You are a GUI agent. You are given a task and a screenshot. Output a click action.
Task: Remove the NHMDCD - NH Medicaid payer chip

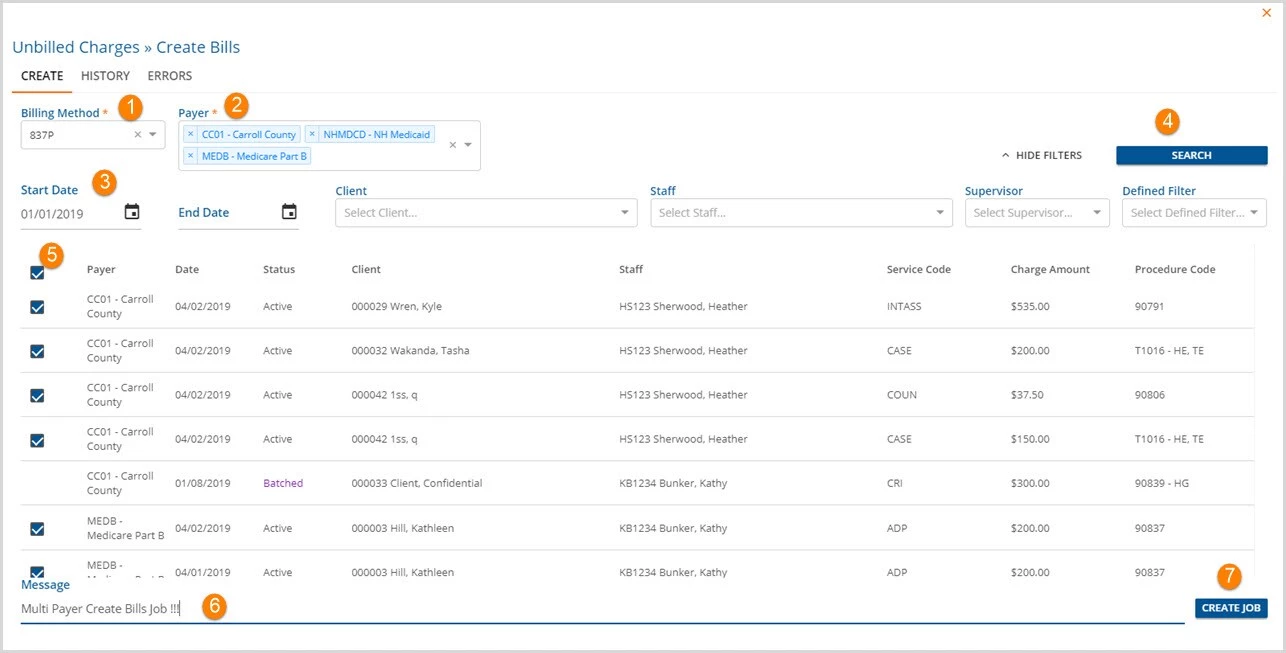[x=312, y=134]
